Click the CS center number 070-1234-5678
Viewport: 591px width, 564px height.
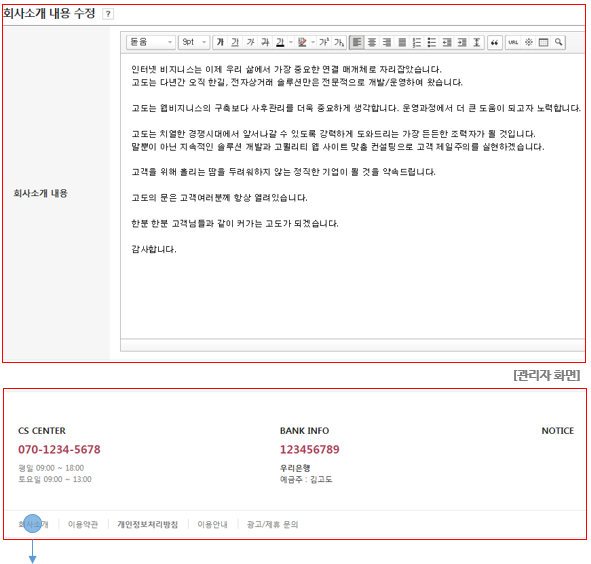pos(59,449)
